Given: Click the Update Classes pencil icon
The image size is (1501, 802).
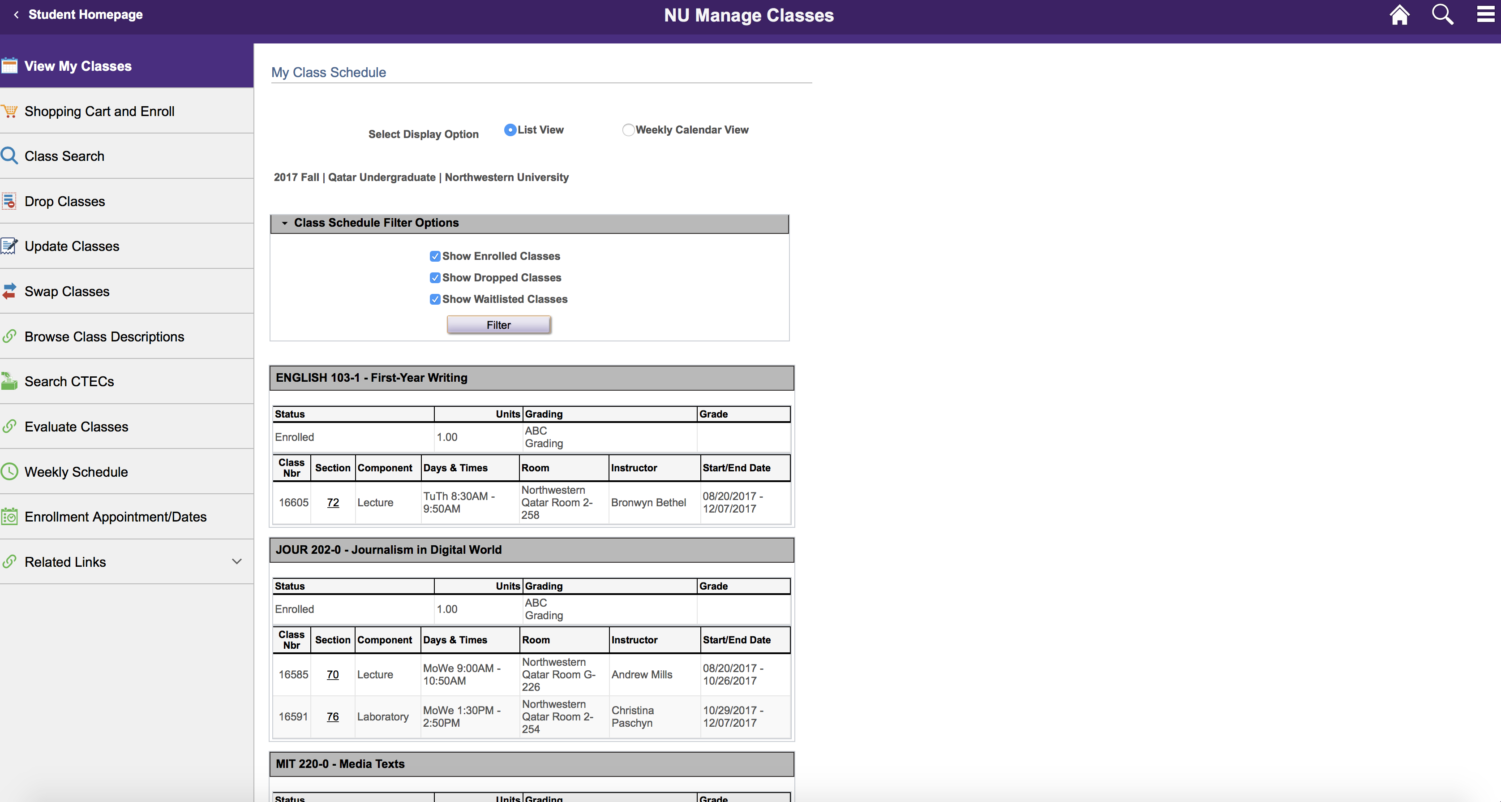Looking at the screenshot, I should tap(9, 246).
